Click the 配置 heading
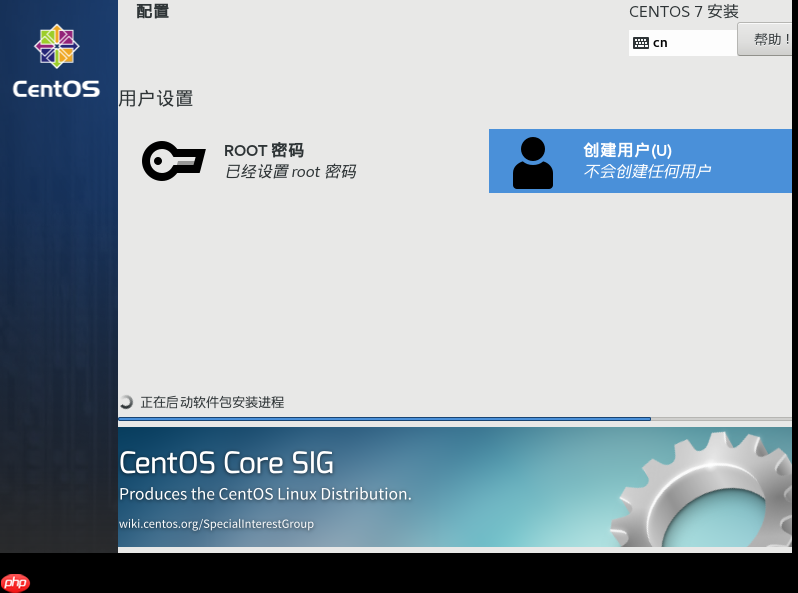The image size is (798, 593). click(153, 11)
